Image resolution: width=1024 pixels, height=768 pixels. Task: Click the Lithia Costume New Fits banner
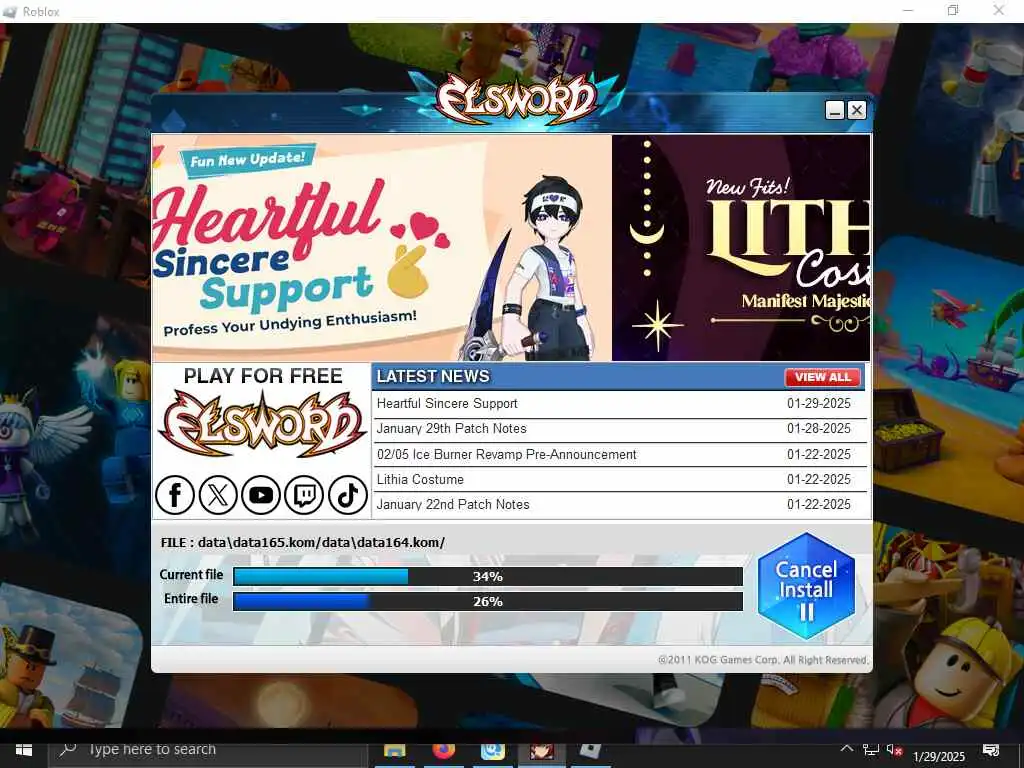pos(741,248)
